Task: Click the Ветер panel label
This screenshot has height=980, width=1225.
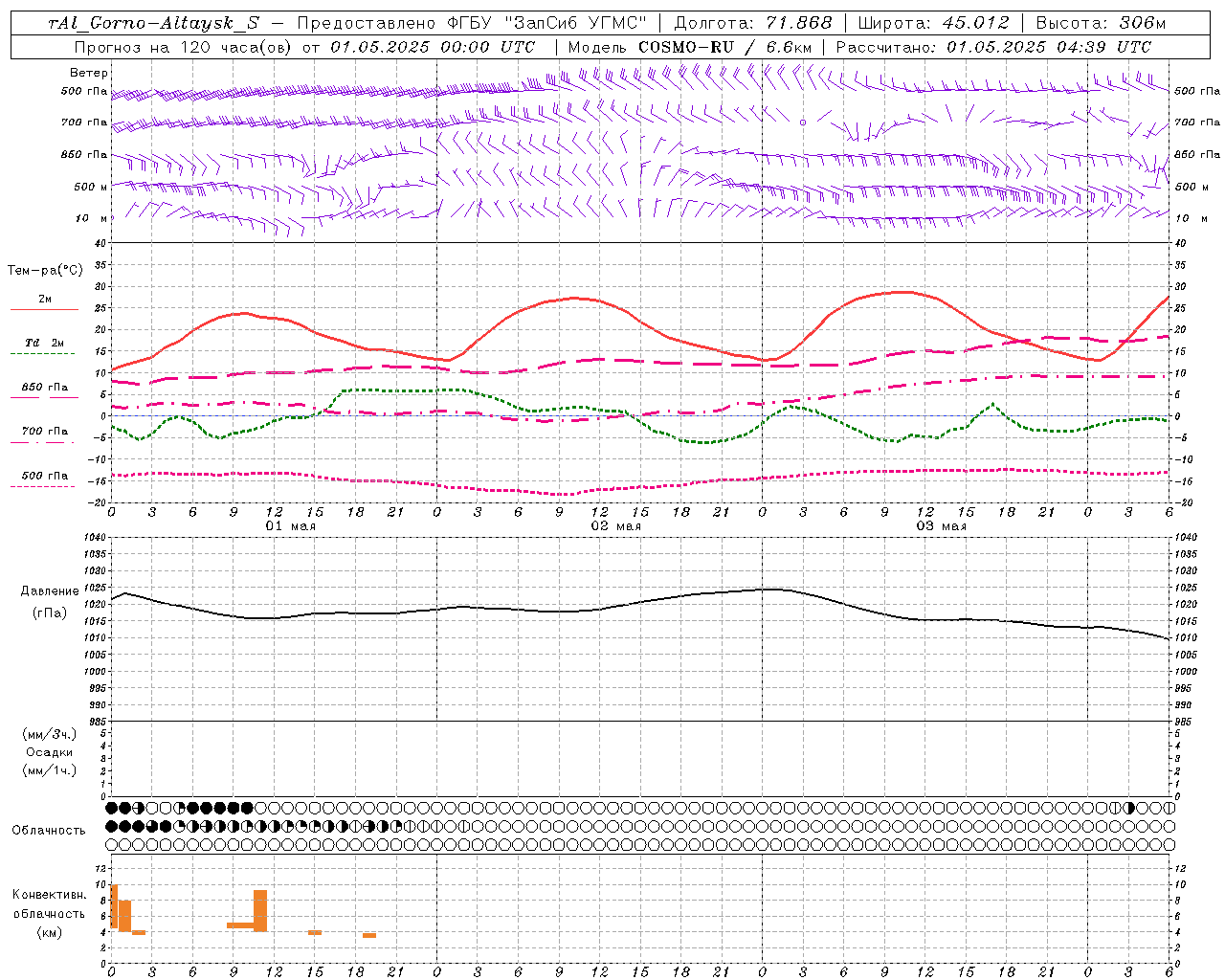Action: pos(89,73)
